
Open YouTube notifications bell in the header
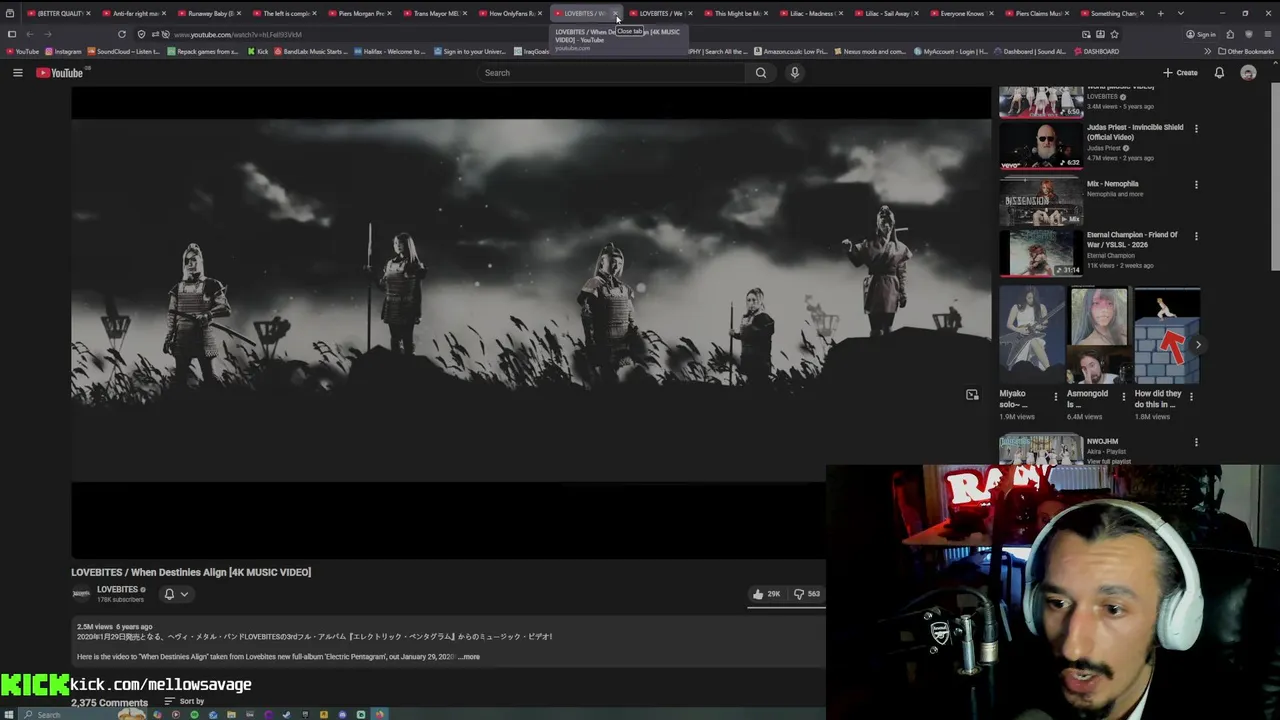(x=1219, y=73)
